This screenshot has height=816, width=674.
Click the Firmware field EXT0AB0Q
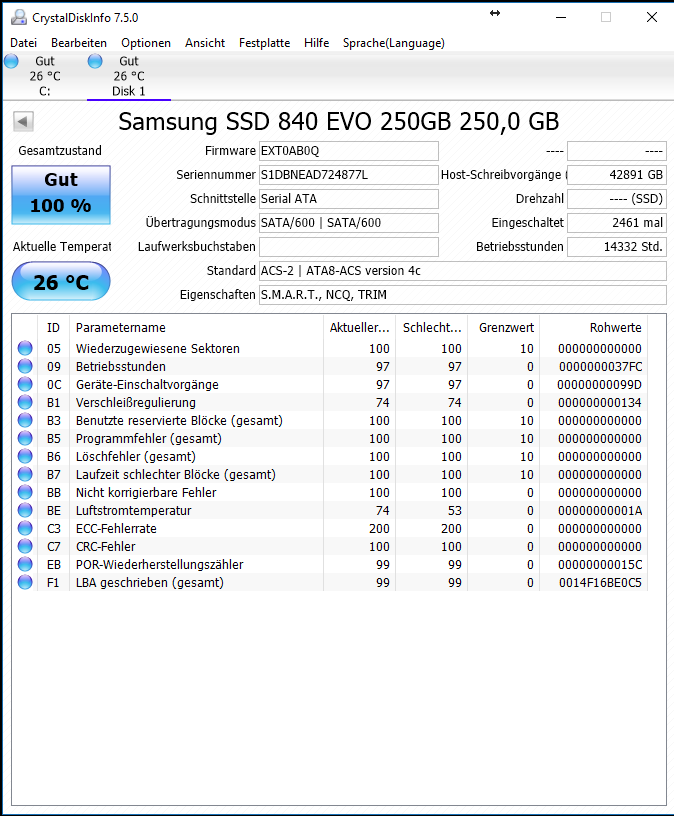pos(349,151)
